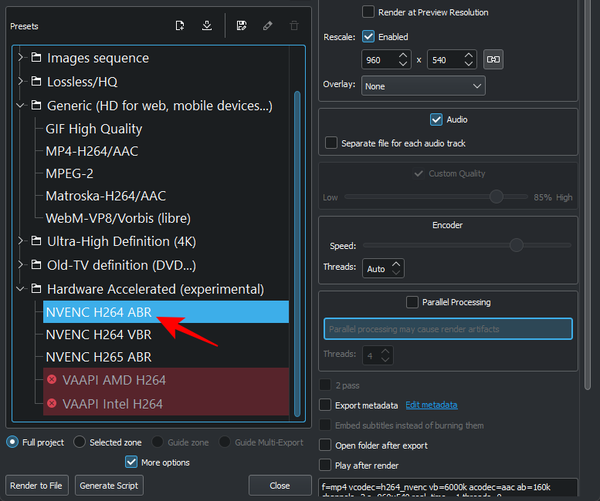Click the download presets icon
The height and width of the screenshot is (501, 600).
pyautogui.click(x=207, y=26)
